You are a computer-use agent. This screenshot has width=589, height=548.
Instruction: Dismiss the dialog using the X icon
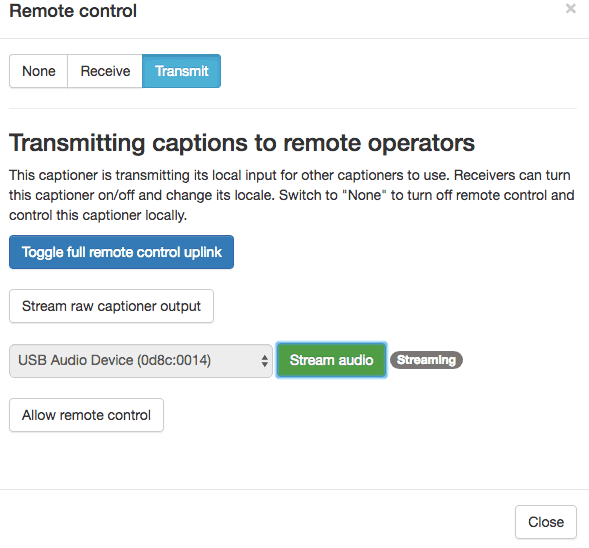[x=571, y=9]
